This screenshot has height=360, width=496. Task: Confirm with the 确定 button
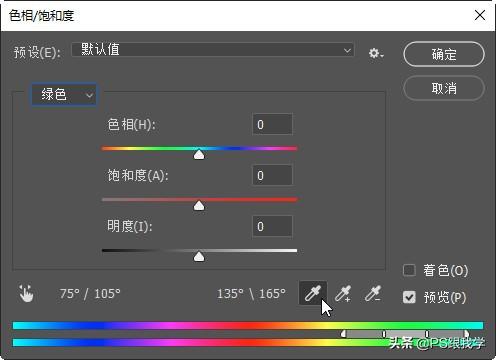(444, 54)
